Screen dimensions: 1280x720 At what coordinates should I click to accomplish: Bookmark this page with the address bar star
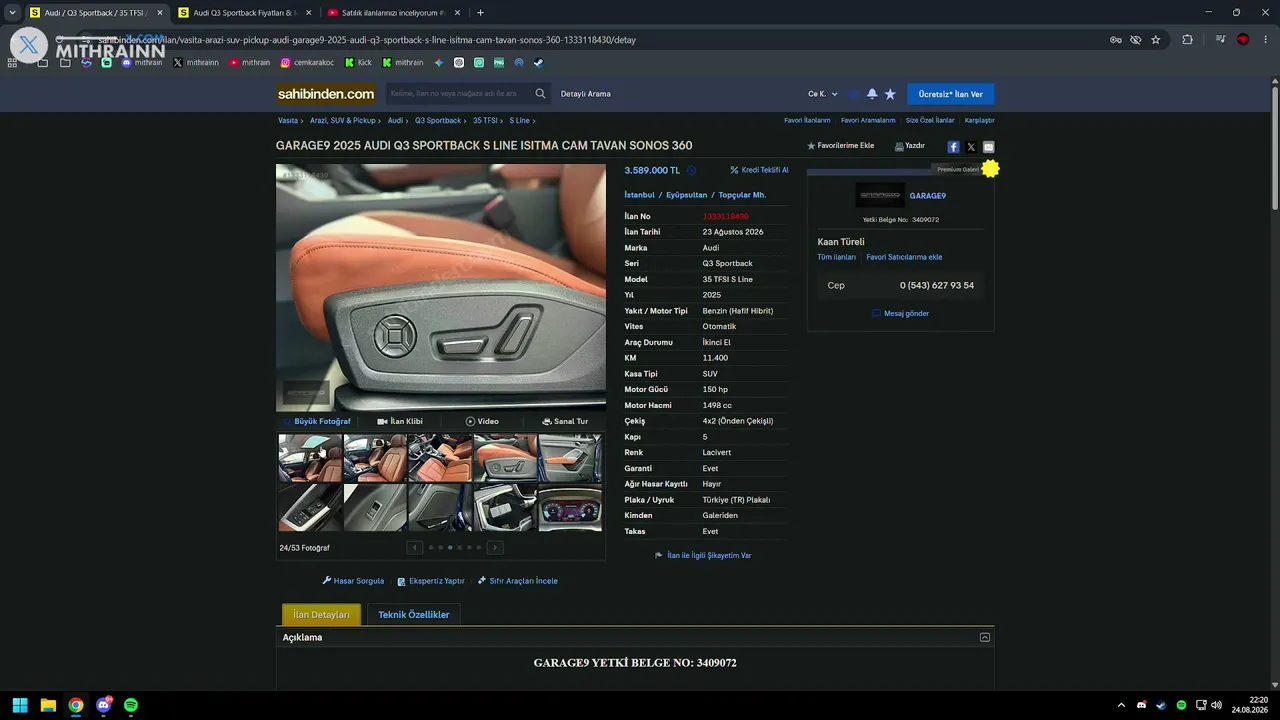[x=1156, y=40]
